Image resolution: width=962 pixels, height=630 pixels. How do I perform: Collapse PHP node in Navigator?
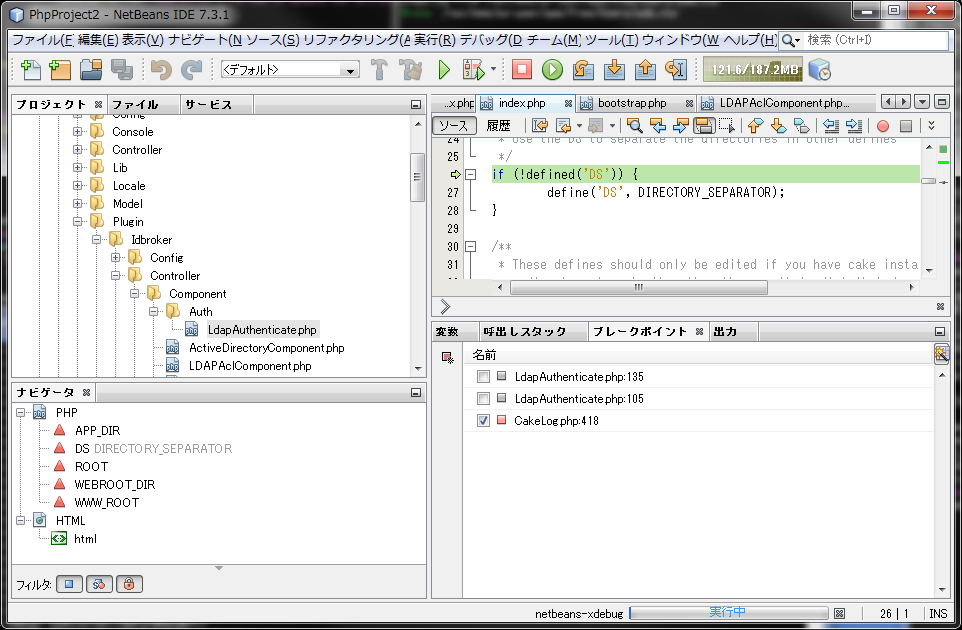click(20, 413)
